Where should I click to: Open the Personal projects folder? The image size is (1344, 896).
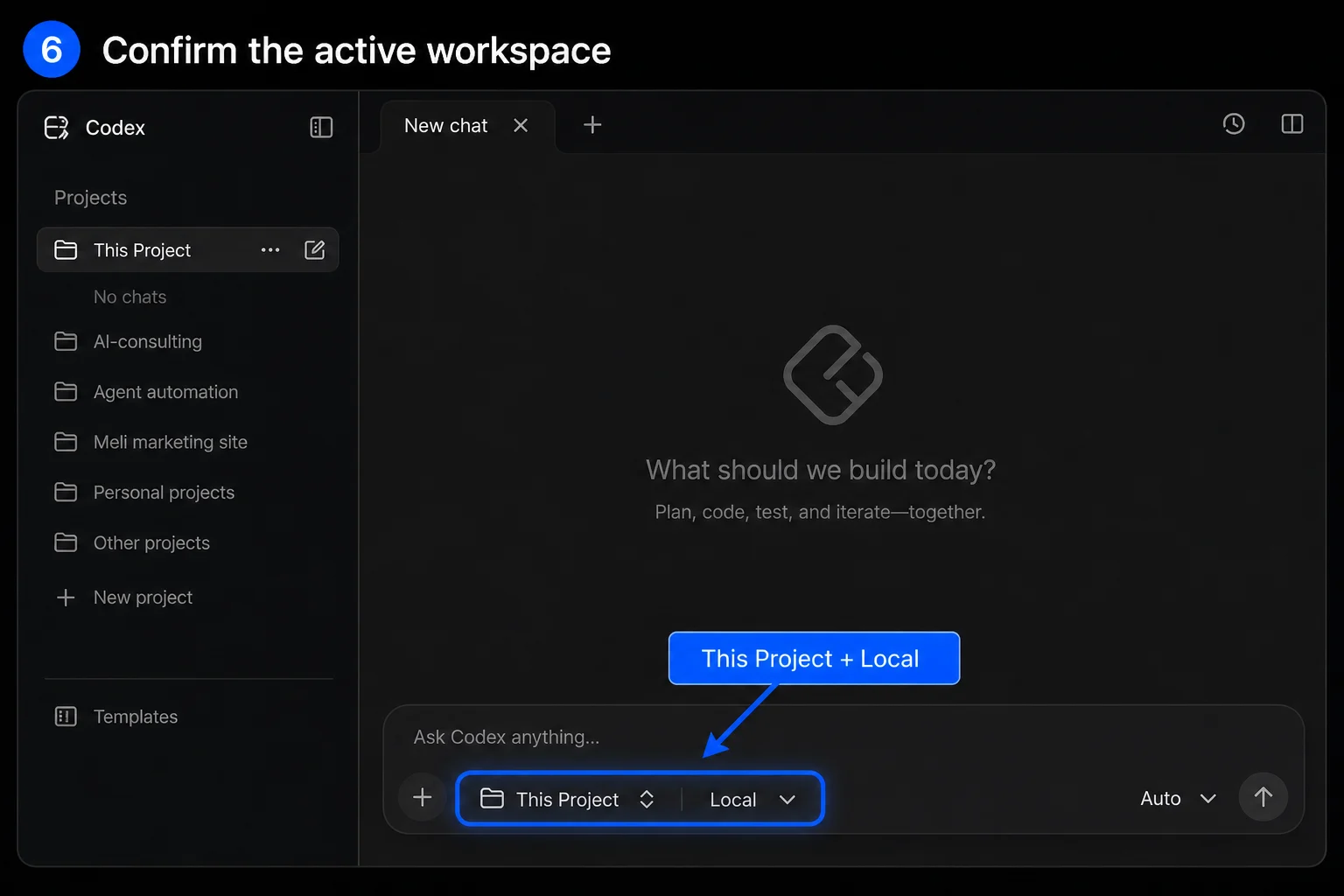[187, 493]
